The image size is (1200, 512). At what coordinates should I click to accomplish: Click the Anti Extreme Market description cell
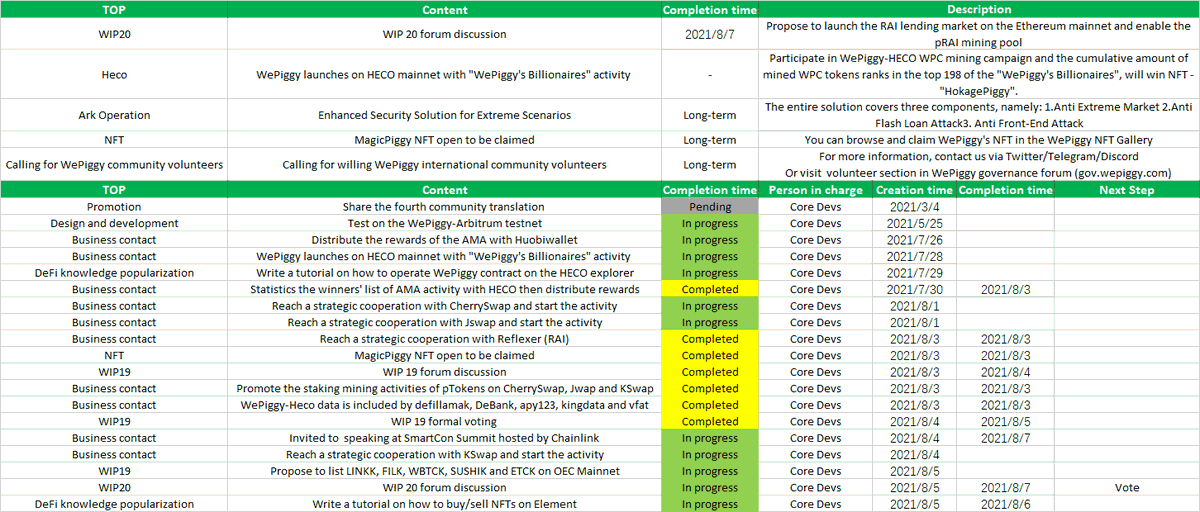click(979, 115)
